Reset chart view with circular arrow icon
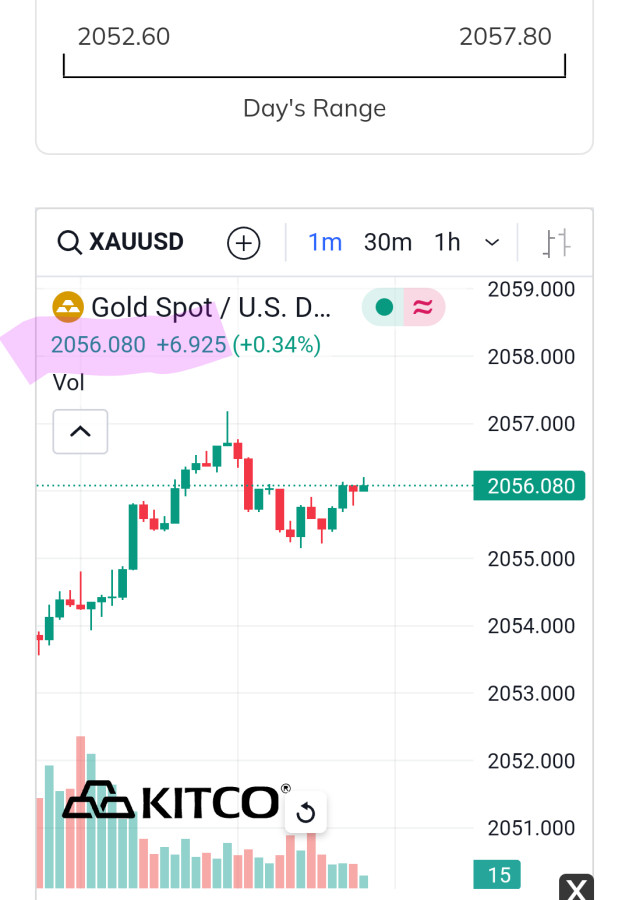 tap(306, 813)
